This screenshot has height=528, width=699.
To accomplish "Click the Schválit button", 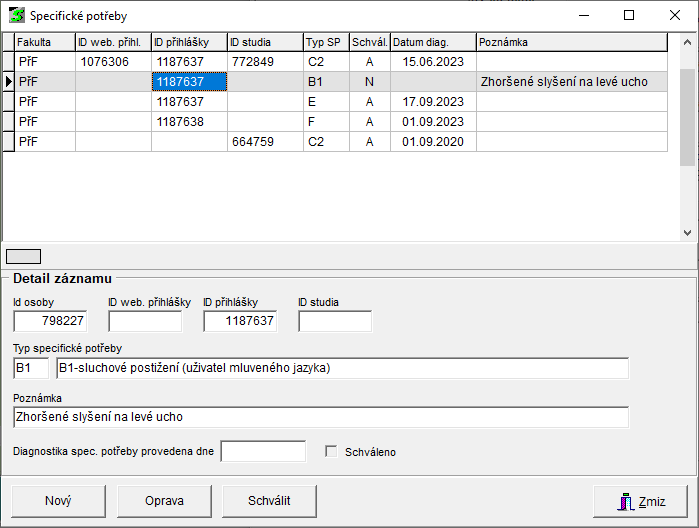I will 269,501.
